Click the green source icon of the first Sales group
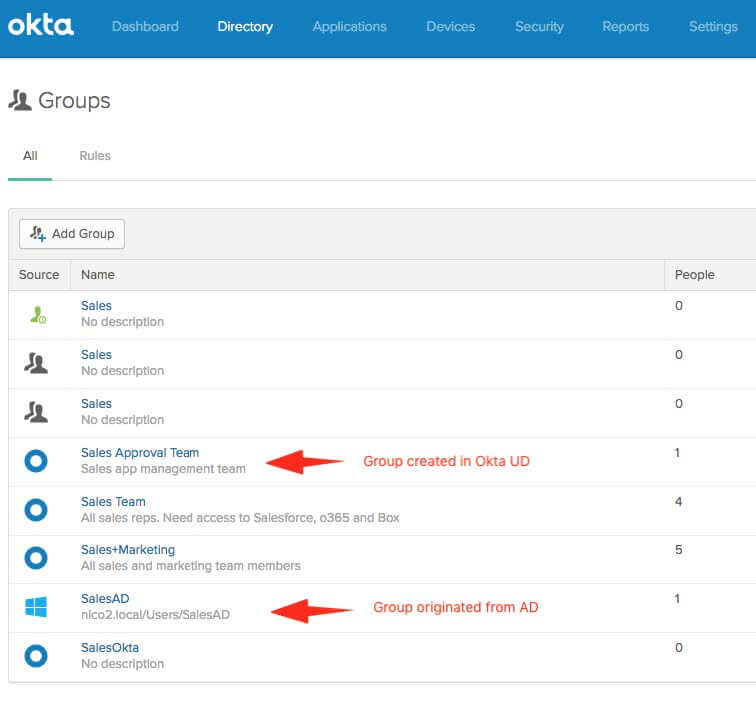Viewport: 756px width, 719px height. point(36,314)
